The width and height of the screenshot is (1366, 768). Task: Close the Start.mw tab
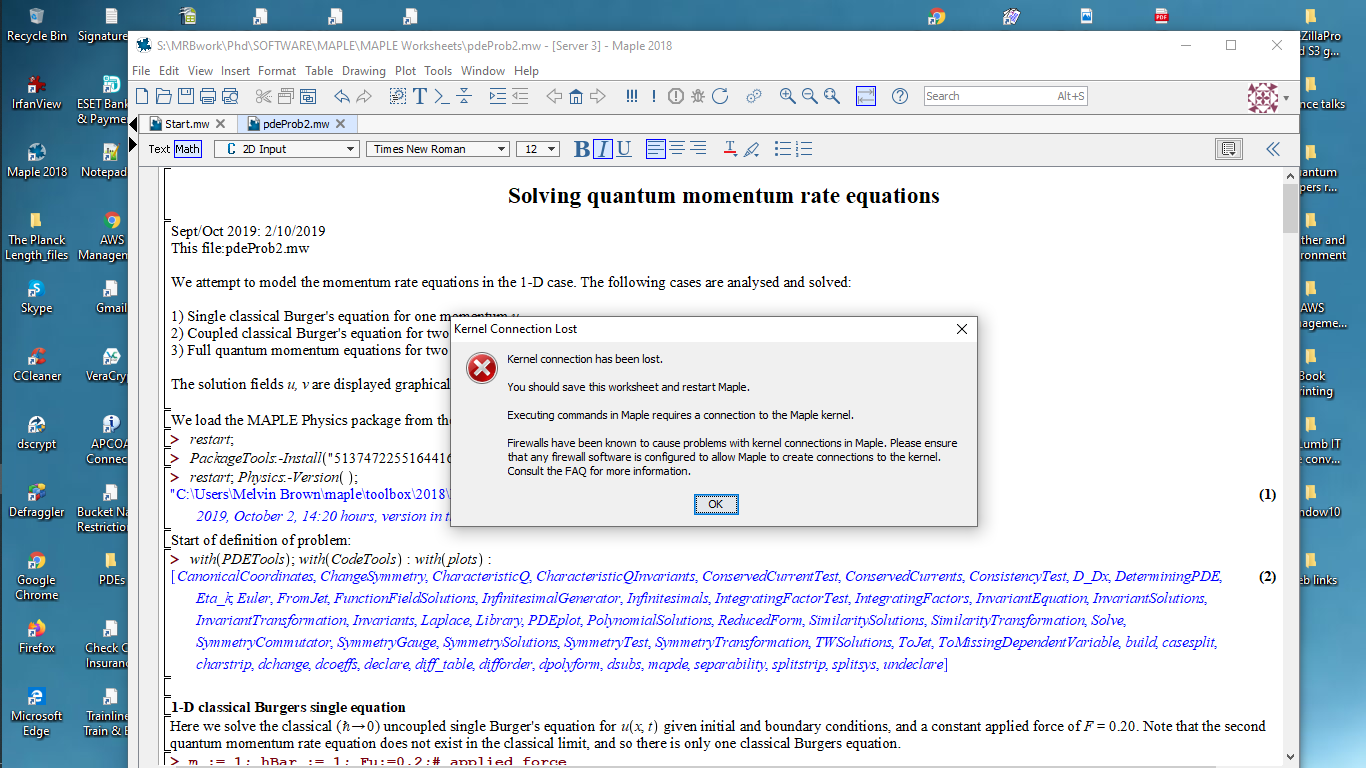[220, 124]
